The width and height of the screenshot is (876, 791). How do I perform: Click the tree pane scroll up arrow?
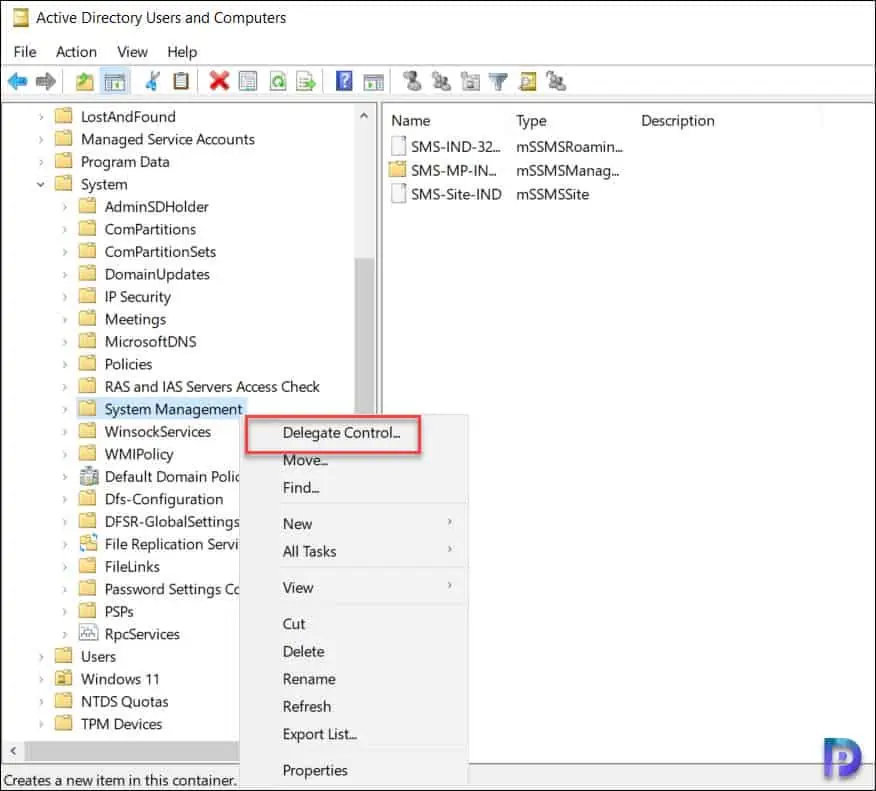[x=364, y=116]
